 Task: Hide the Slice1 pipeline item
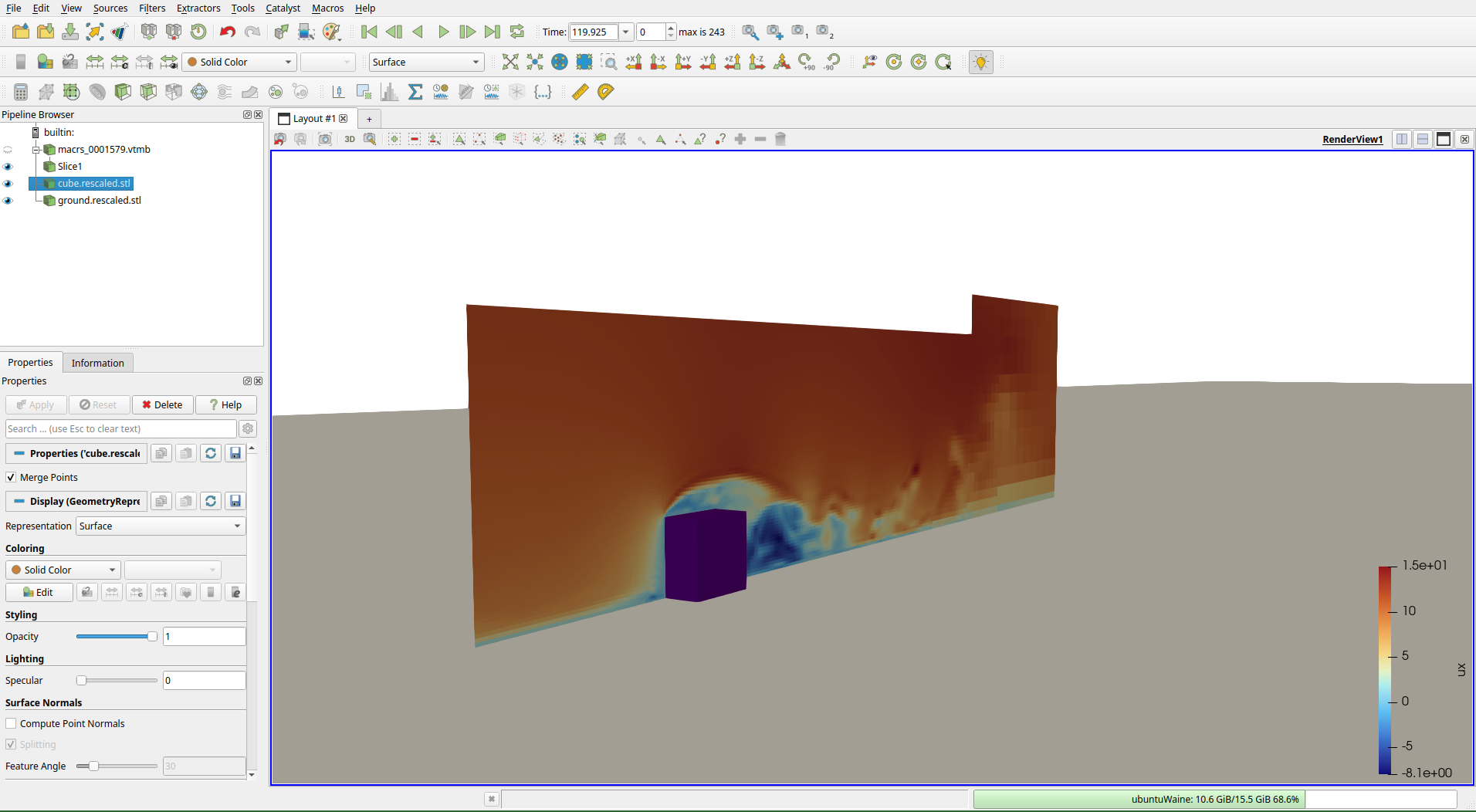[x=8, y=166]
